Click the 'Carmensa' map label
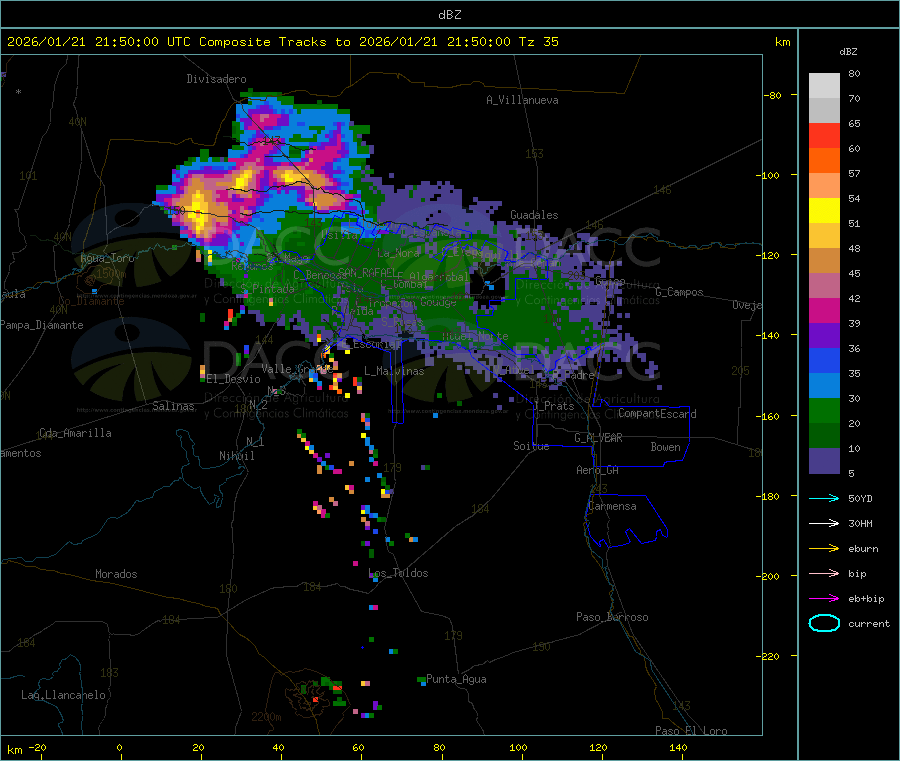900x761 pixels. 612,506
